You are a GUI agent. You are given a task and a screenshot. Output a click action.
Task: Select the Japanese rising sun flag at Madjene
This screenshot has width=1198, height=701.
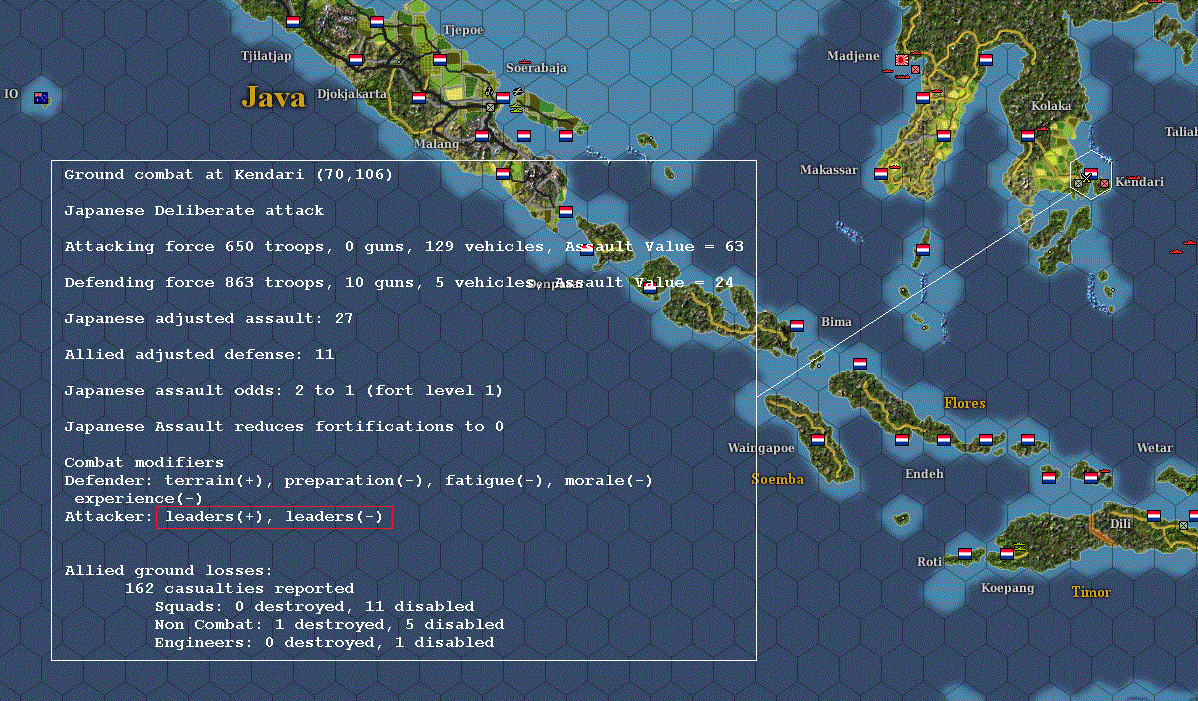pyautogui.click(x=902, y=60)
